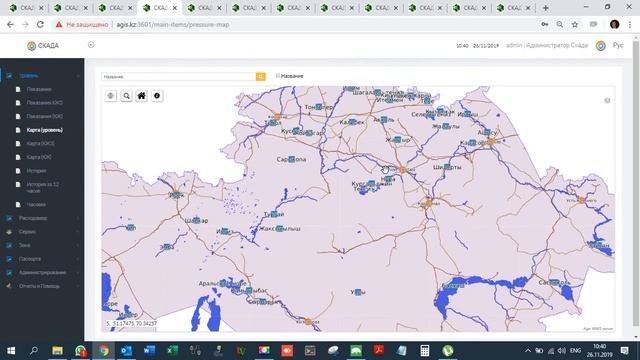Expand the Паспорта sidebar group
This screenshot has height=360, width=640.
coord(42,259)
